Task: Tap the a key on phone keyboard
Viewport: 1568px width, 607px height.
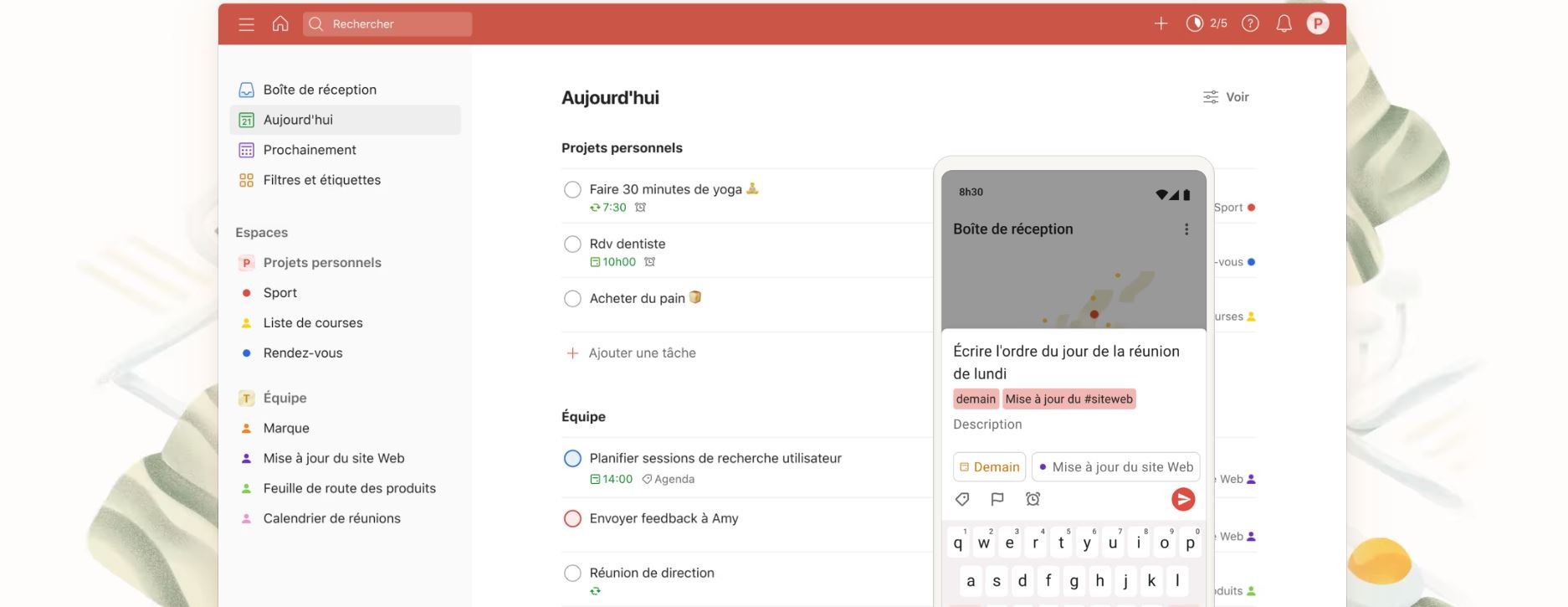Action: pyautogui.click(x=971, y=581)
